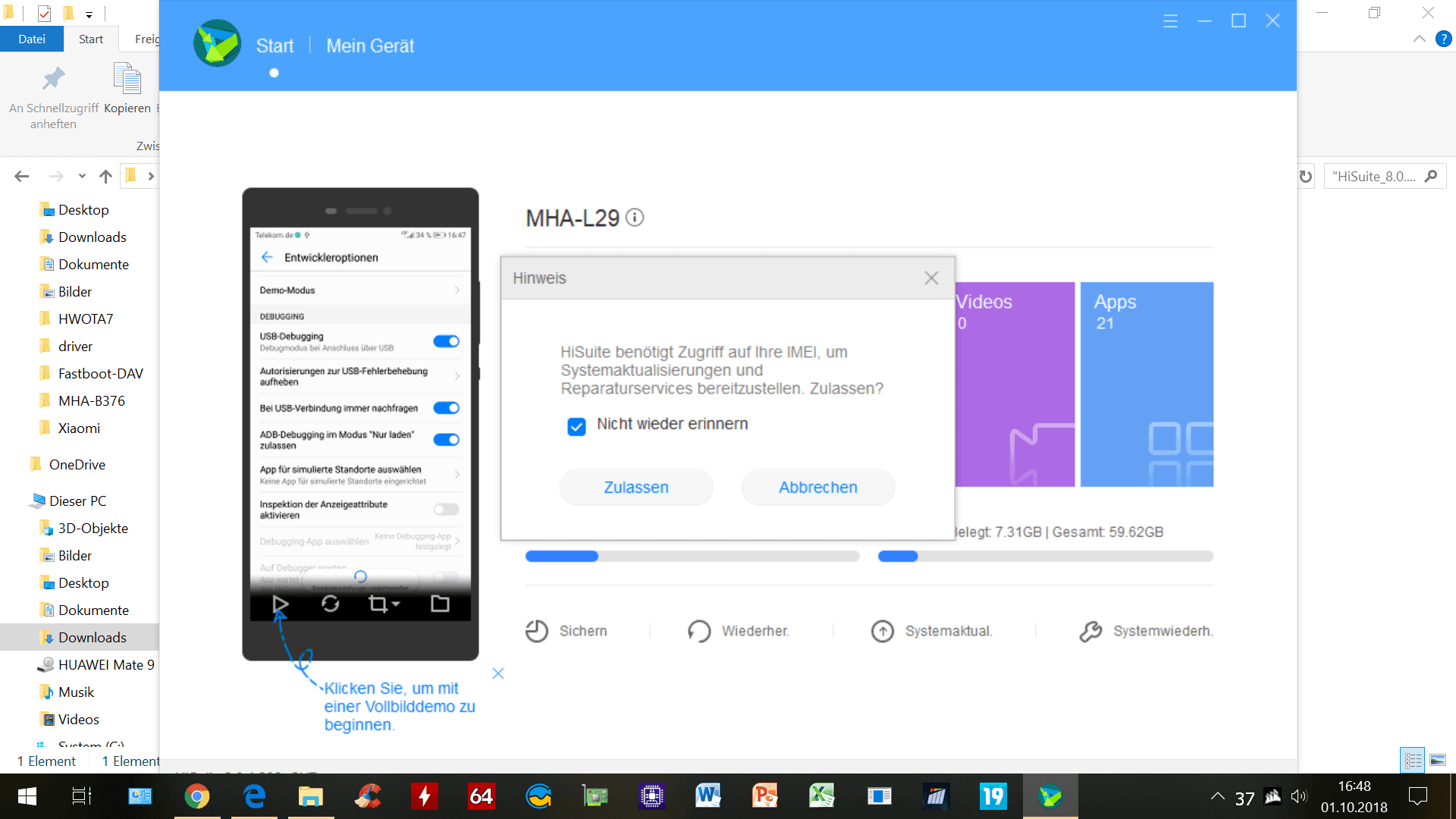The height and width of the screenshot is (819, 1456).
Task: Click the Systemwiederh. wrench icon
Action: pos(1090,631)
